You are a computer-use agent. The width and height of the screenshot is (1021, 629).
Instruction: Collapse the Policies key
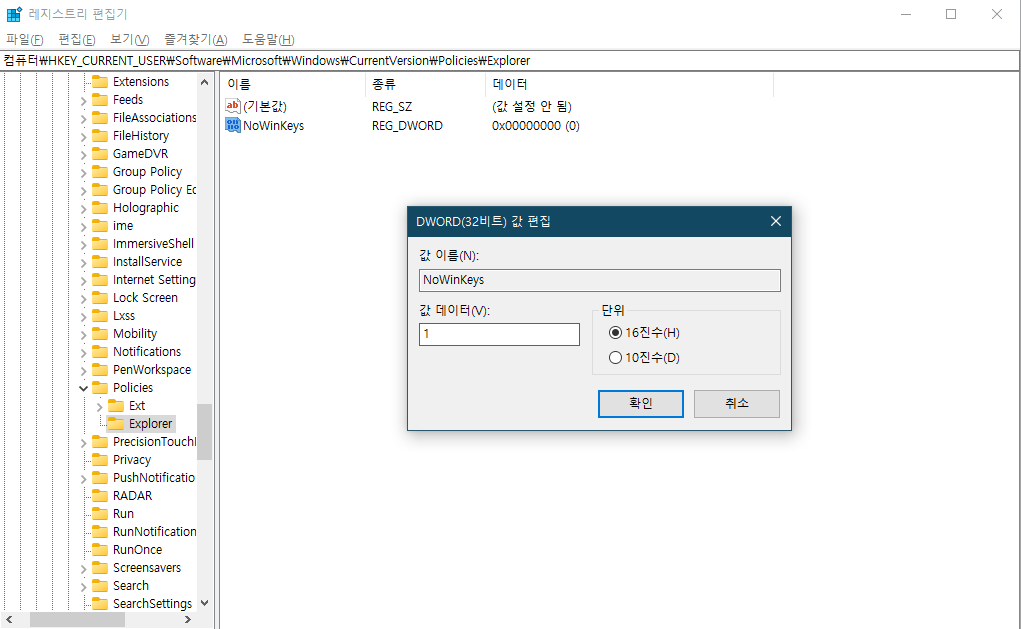coord(83,388)
